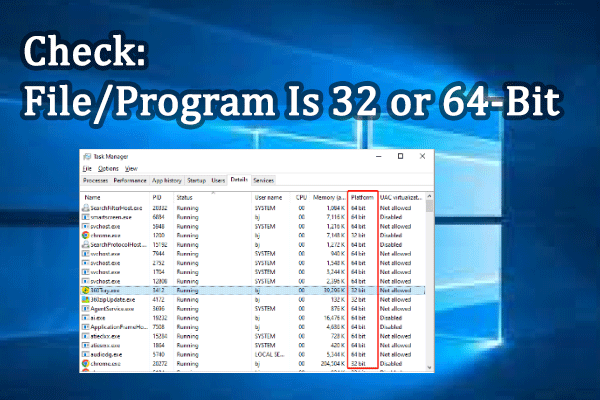Click the SYSTEM user cell for SearchFilterHost.exe
The image size is (600, 400).
[265, 208]
